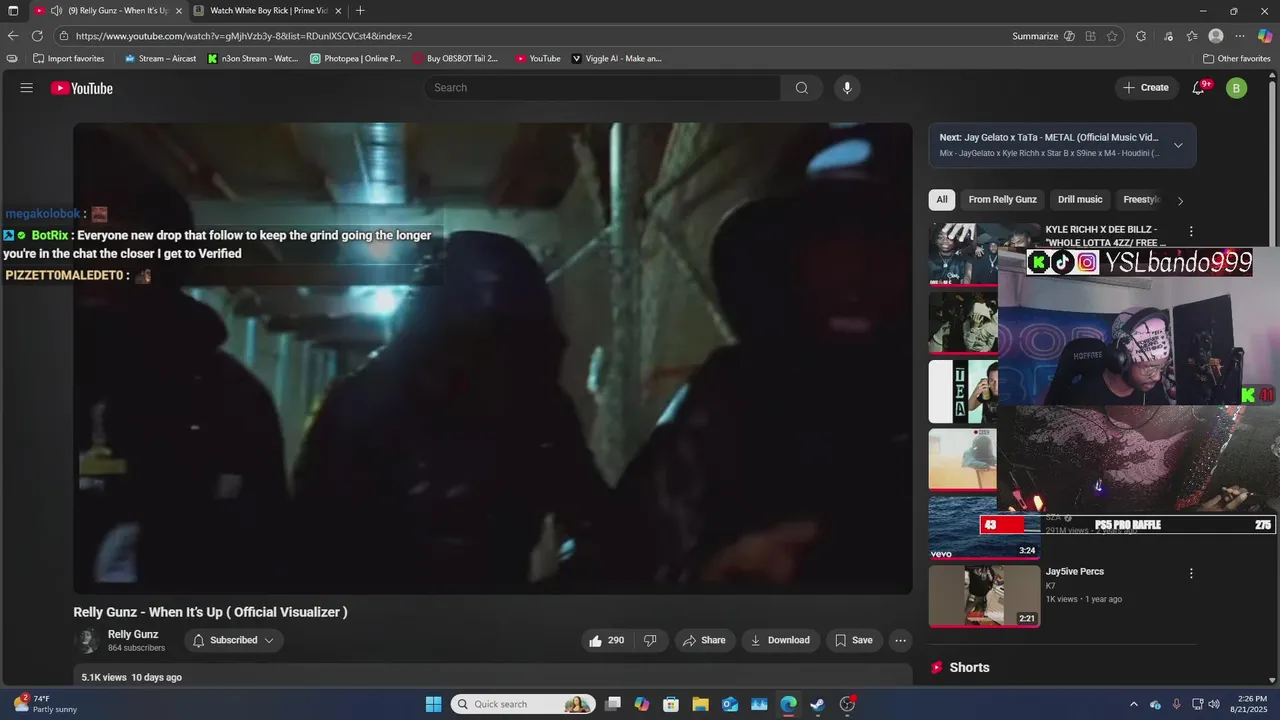Open n3on Stream bookmark

[253, 59]
